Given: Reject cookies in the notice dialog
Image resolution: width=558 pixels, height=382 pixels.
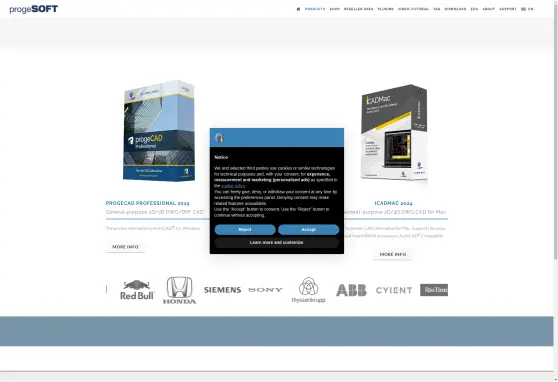Looking at the screenshot, I should (x=245, y=230).
